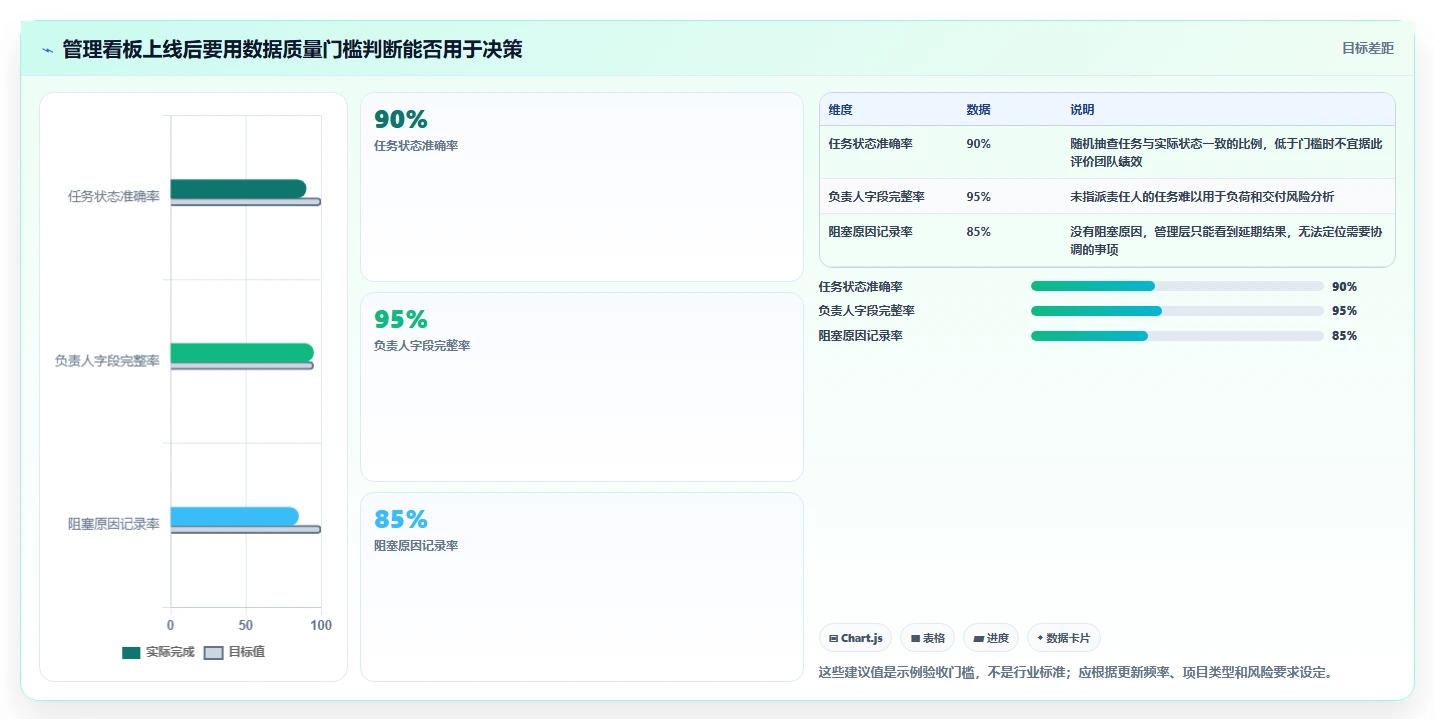This screenshot has width=1435, height=719.
Task: Click the 90% label beside the progress bar
Action: pyautogui.click(x=1344, y=287)
